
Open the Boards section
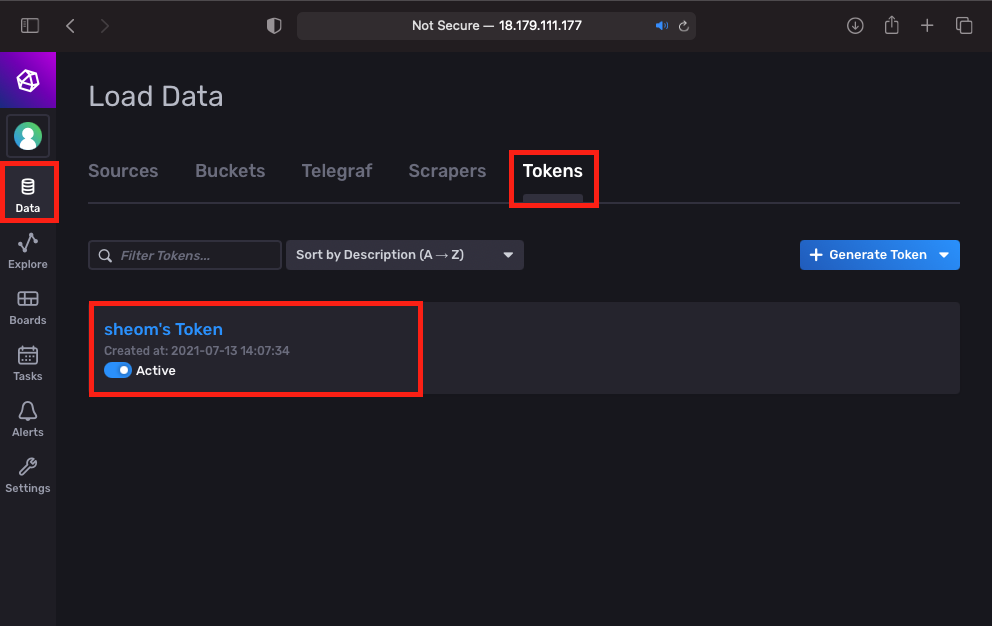coord(27,305)
